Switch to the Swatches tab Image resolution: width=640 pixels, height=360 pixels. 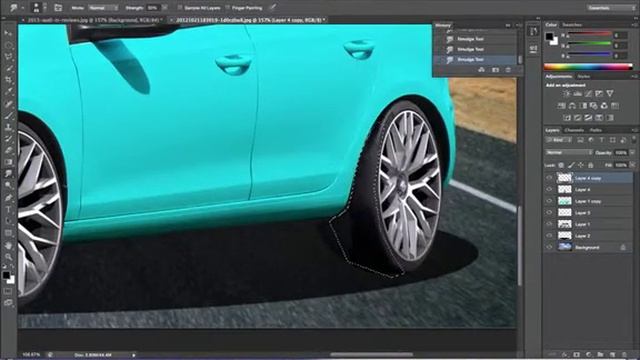coord(572,25)
